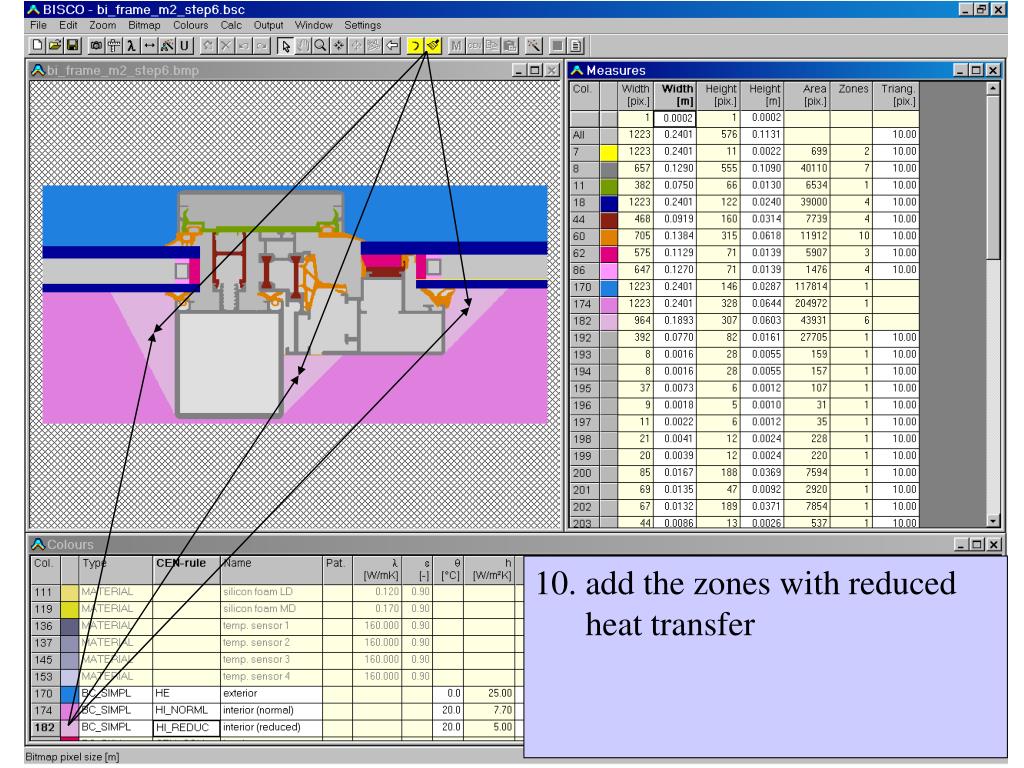Click the four-arrow centre icon
This screenshot has width=1024, height=768.
click(x=338, y=46)
